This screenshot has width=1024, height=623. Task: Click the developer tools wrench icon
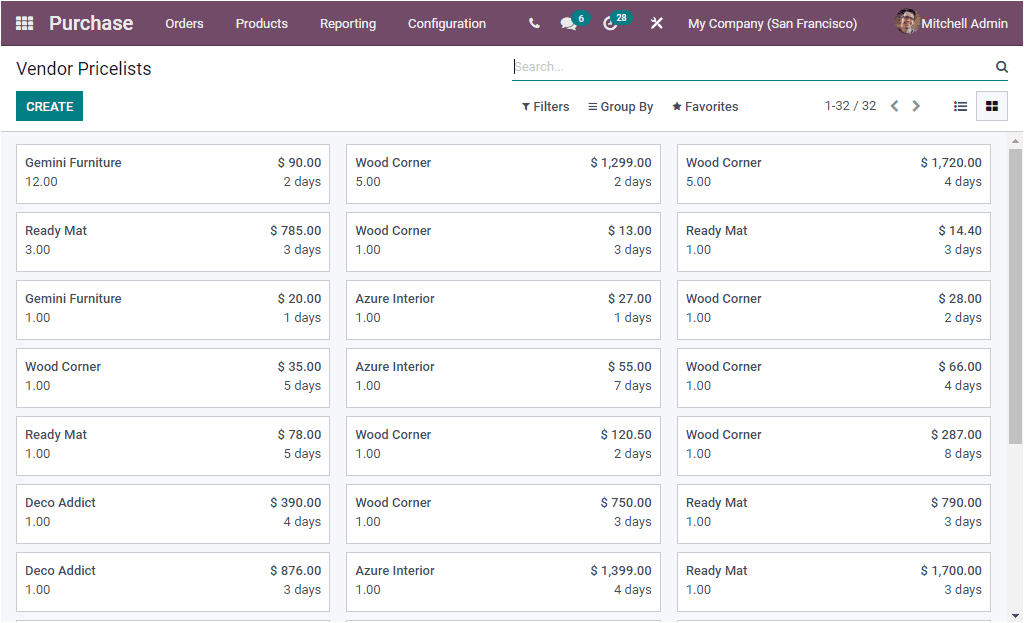pos(656,22)
